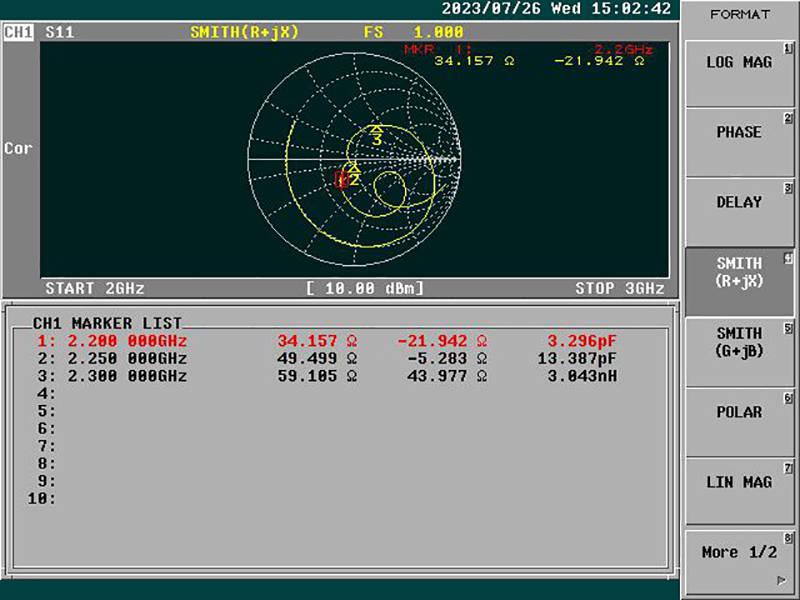Click the 49.499 Ω resistance value

[x=317, y=359]
